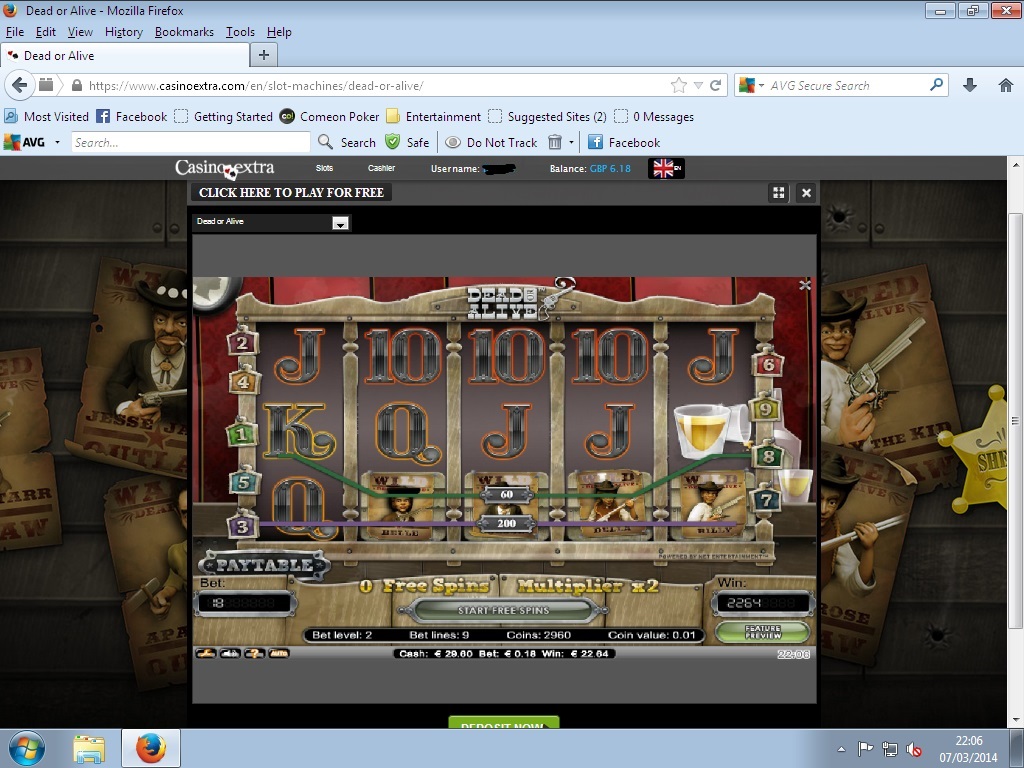Select bet line 8 marker
Viewport: 1024px width, 768px height.
tap(768, 456)
